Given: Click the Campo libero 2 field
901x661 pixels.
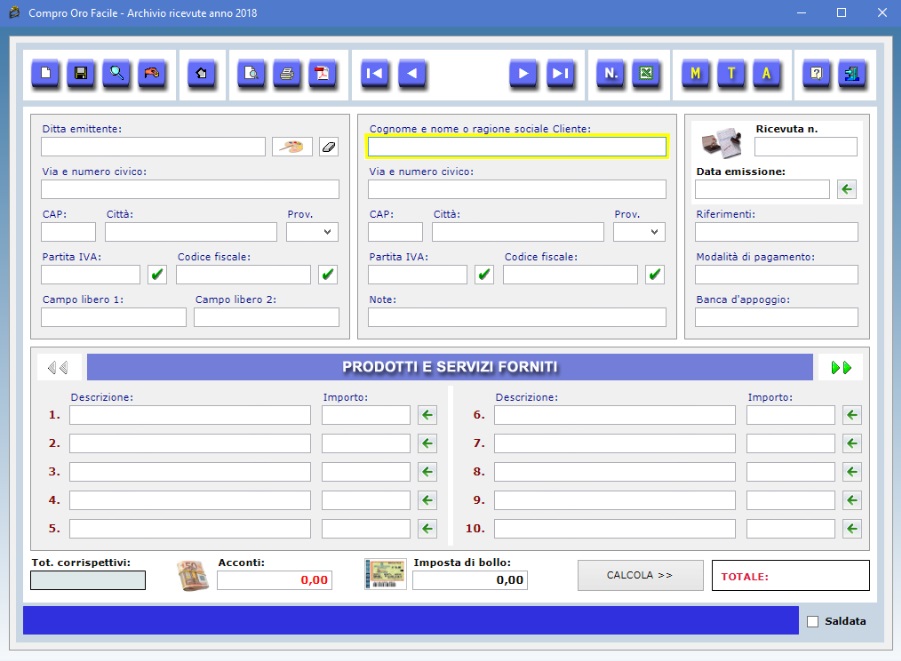Looking at the screenshot, I should pyautogui.click(x=267, y=317).
